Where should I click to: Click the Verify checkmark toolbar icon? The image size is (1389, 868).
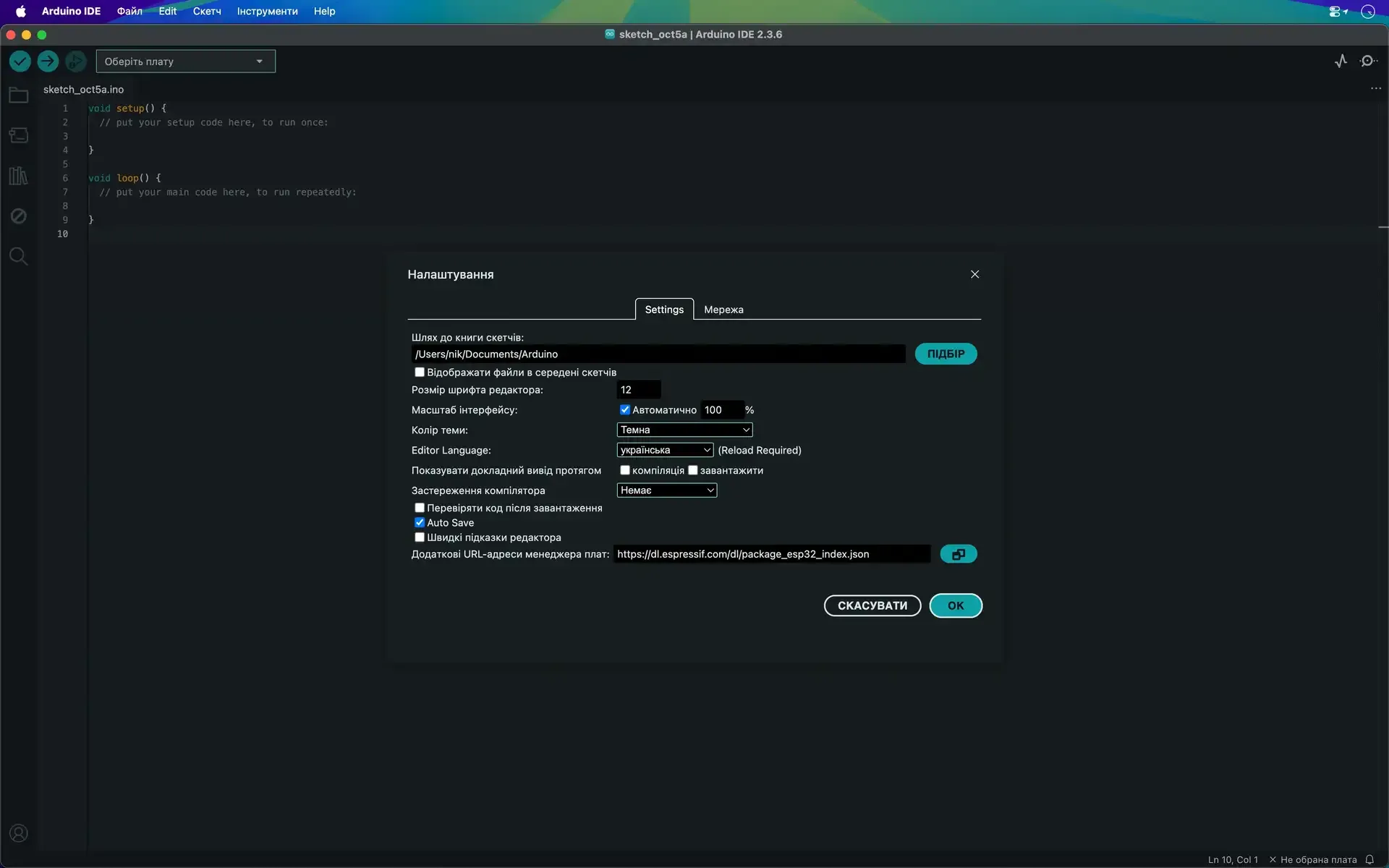(x=20, y=61)
